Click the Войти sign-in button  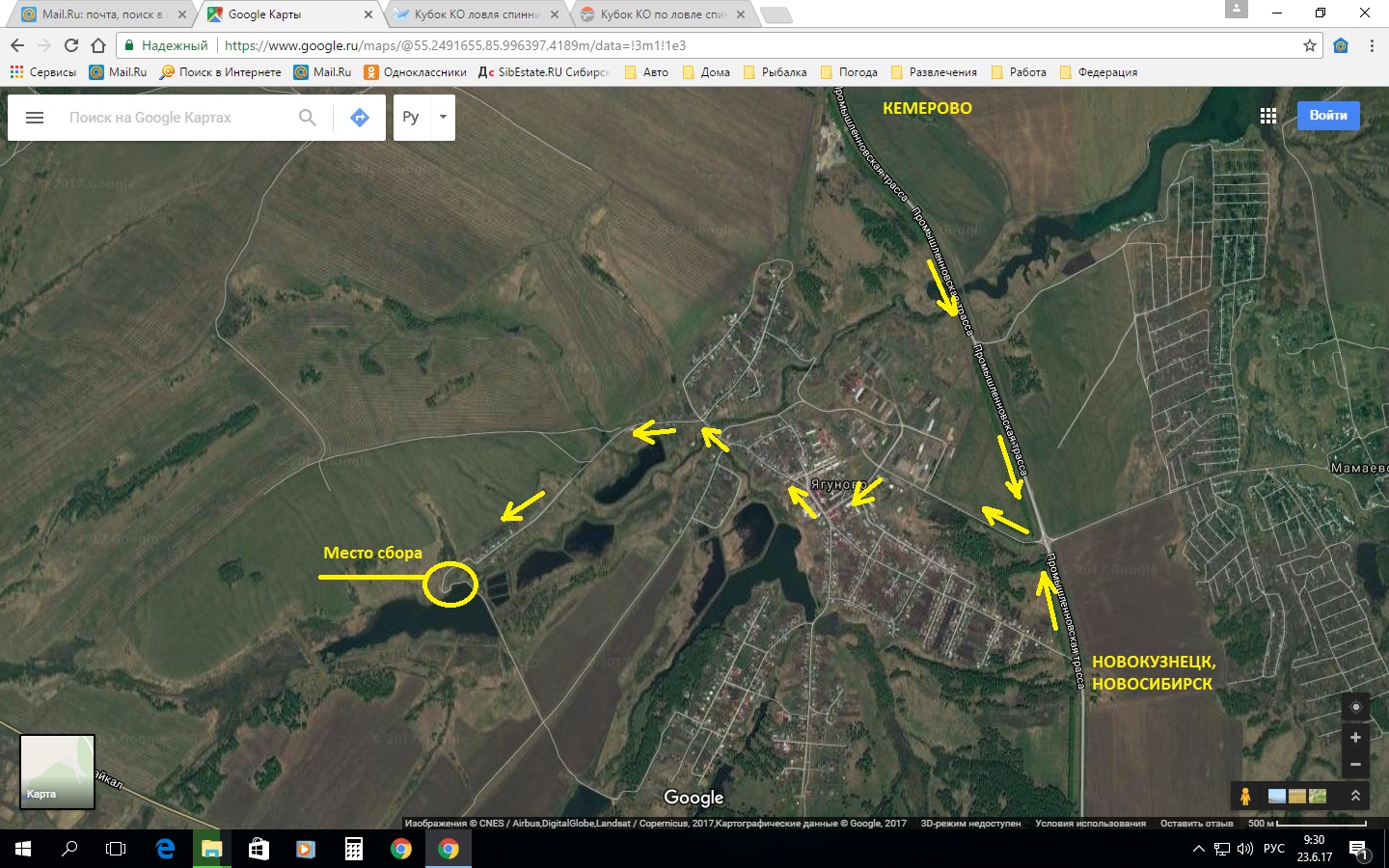[1328, 116]
